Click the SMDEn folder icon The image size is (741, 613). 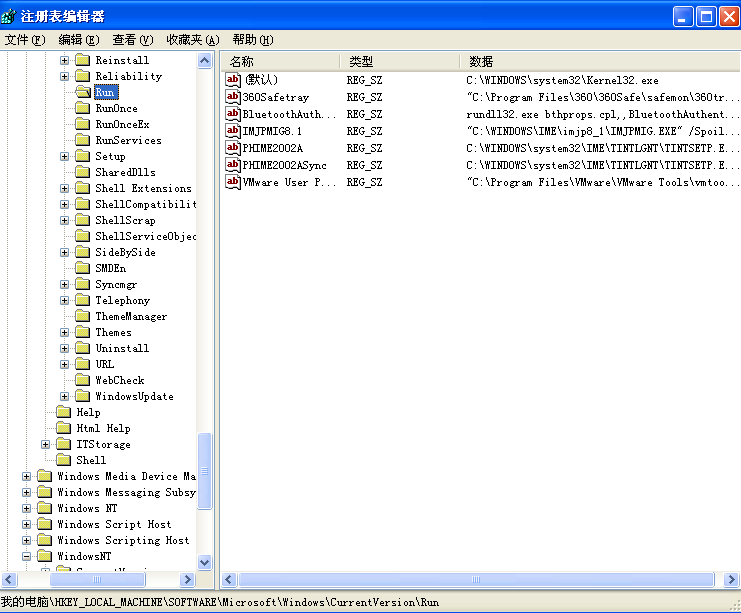click(x=83, y=268)
